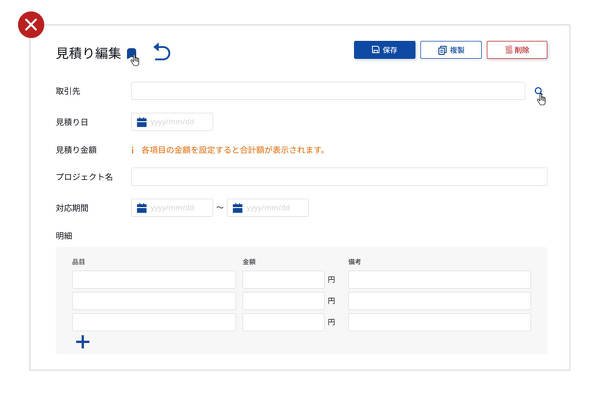Select first row 品目 input field
This screenshot has height=395, width=590.
click(x=154, y=280)
